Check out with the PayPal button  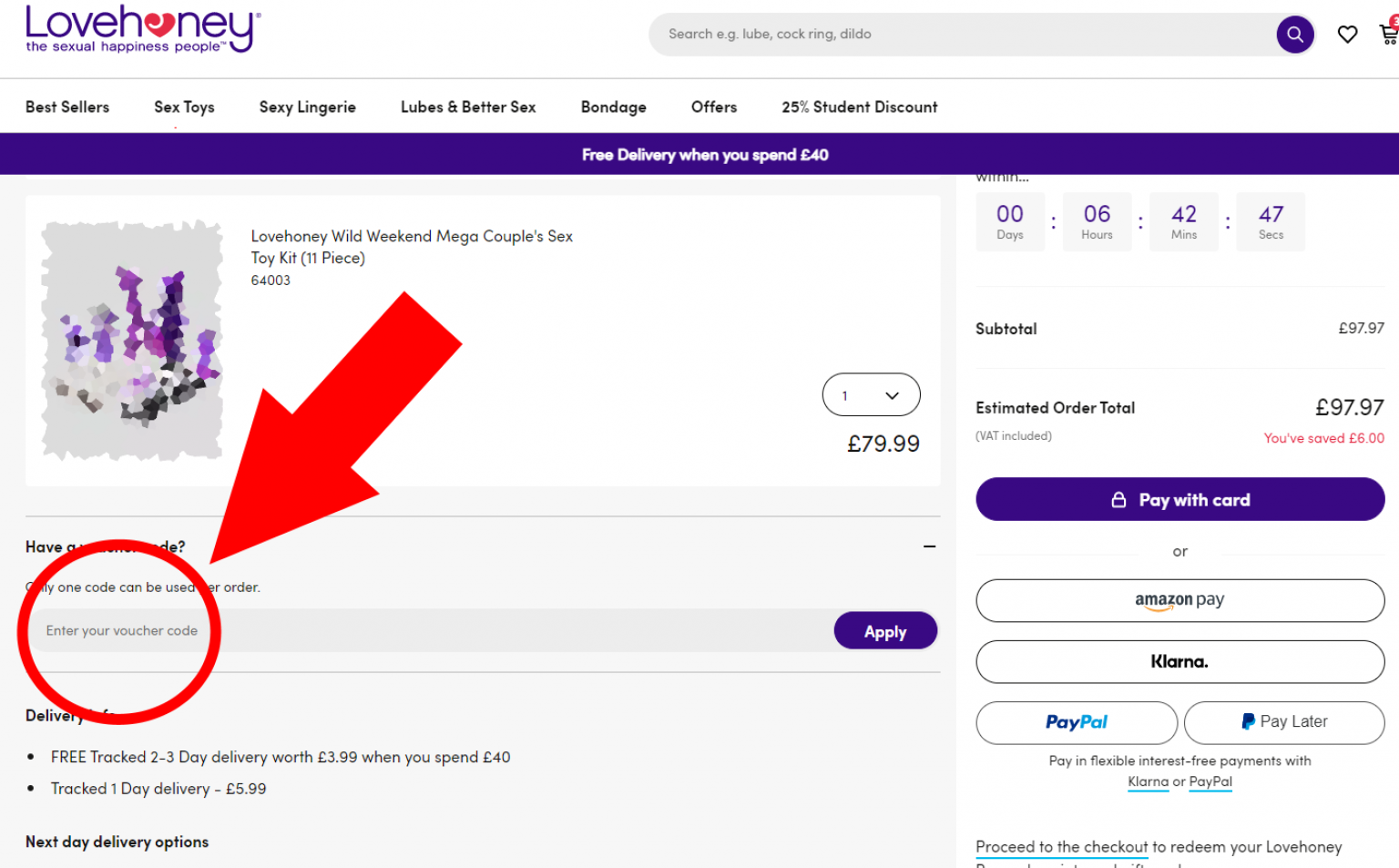1076,722
